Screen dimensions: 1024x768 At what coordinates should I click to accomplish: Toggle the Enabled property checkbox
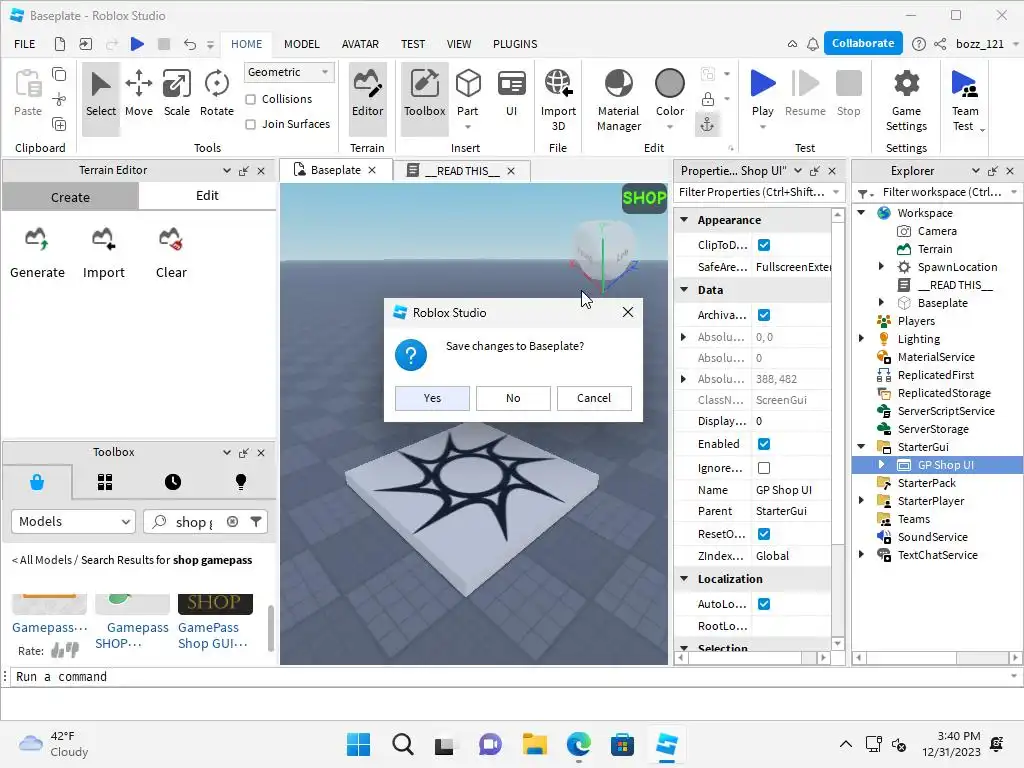point(763,444)
